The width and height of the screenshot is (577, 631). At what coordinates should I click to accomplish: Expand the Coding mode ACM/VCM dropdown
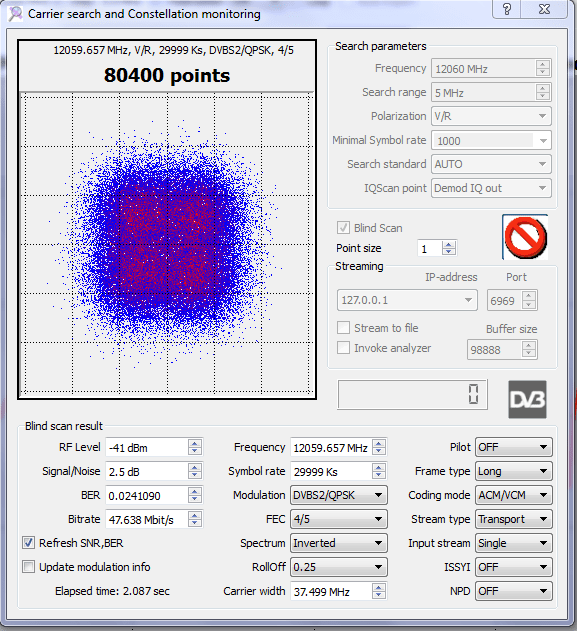pyautogui.click(x=514, y=495)
